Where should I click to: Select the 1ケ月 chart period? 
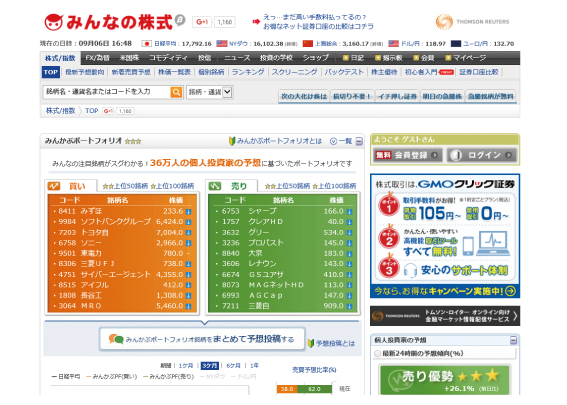(186, 366)
